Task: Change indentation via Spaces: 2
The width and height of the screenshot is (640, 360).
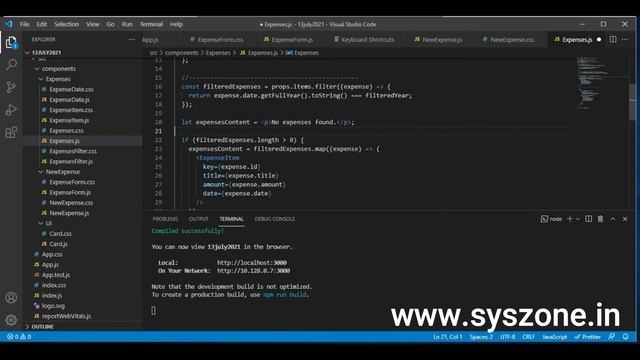Action: click(481, 337)
